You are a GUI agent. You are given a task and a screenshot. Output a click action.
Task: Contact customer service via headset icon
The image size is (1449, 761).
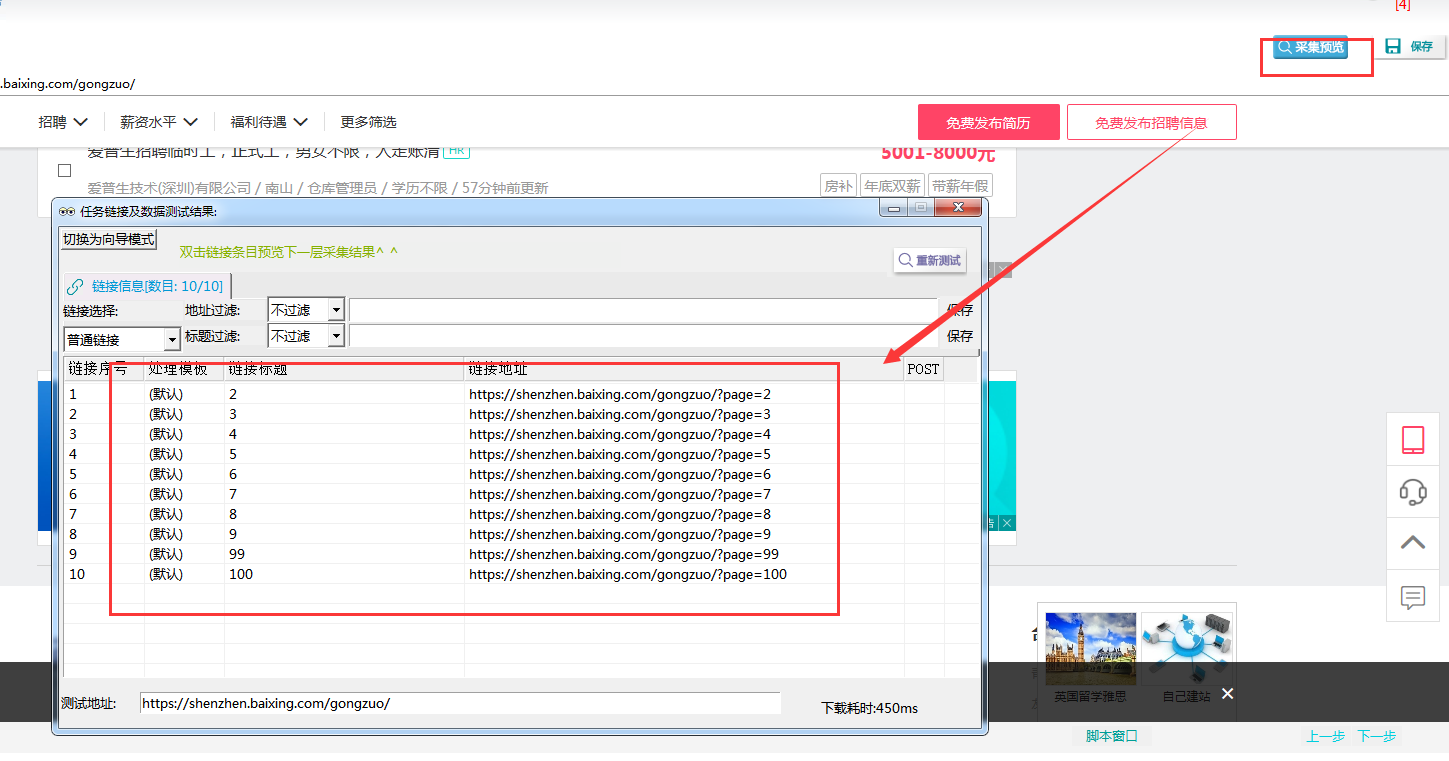click(x=1412, y=492)
